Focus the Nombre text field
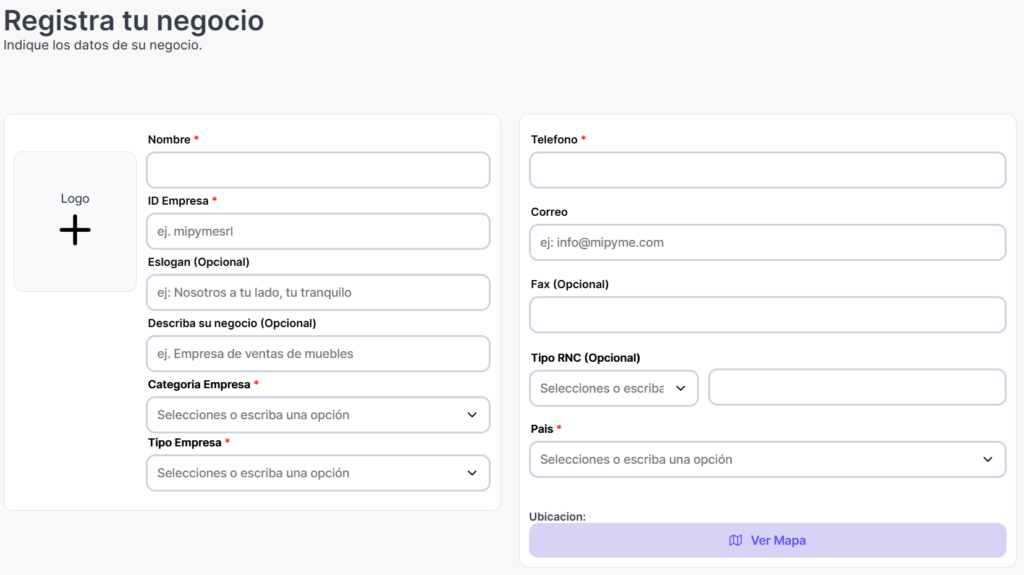Viewport: 1024px width, 575px height. (x=318, y=170)
